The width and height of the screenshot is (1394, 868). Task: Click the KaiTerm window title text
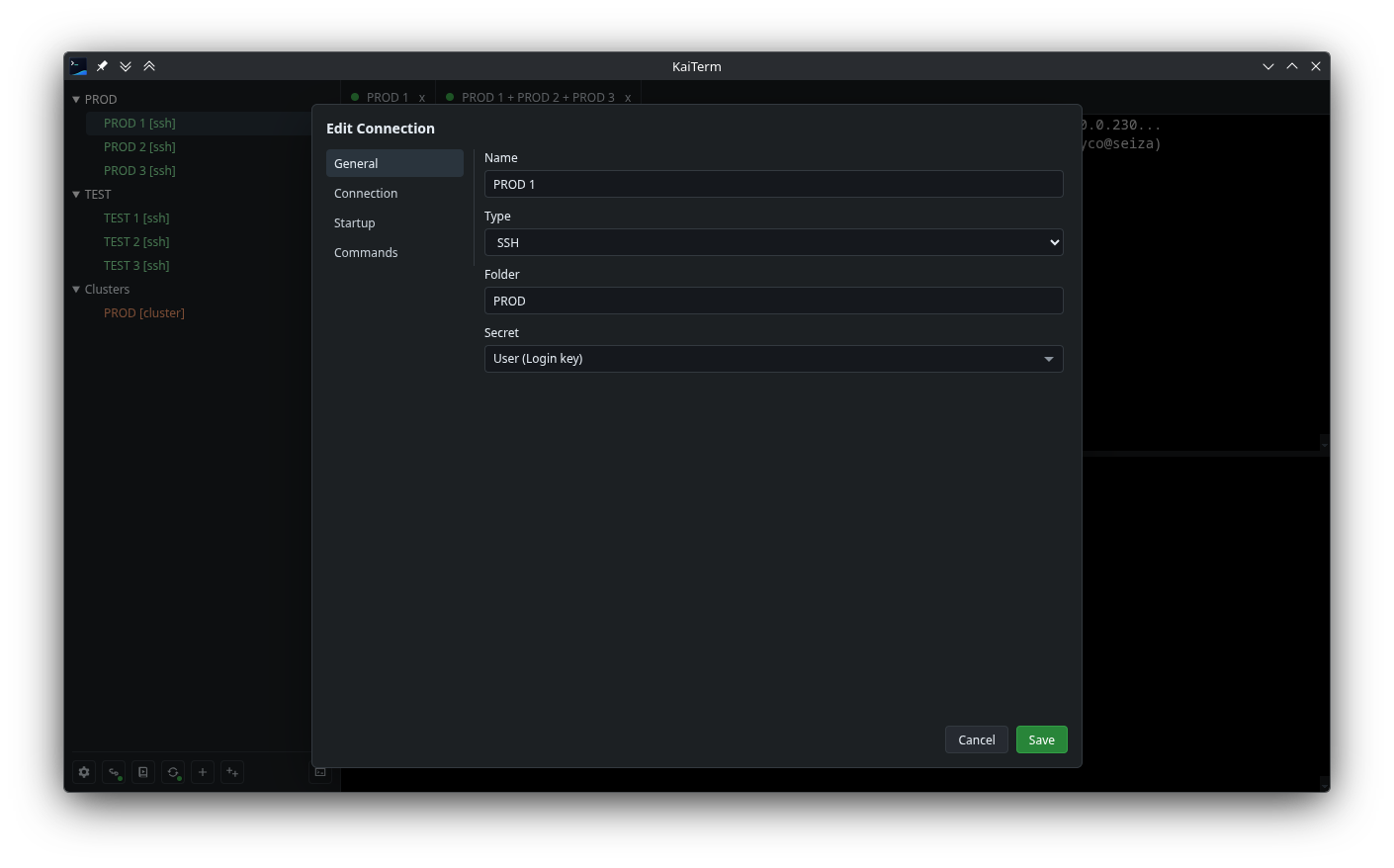(x=697, y=66)
